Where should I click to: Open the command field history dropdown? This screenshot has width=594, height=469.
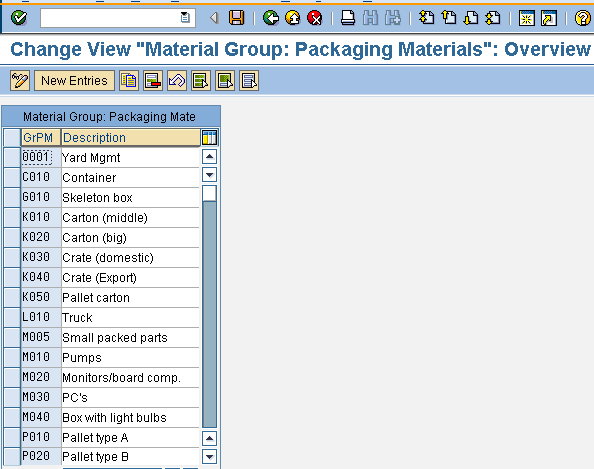pyautogui.click(x=185, y=17)
